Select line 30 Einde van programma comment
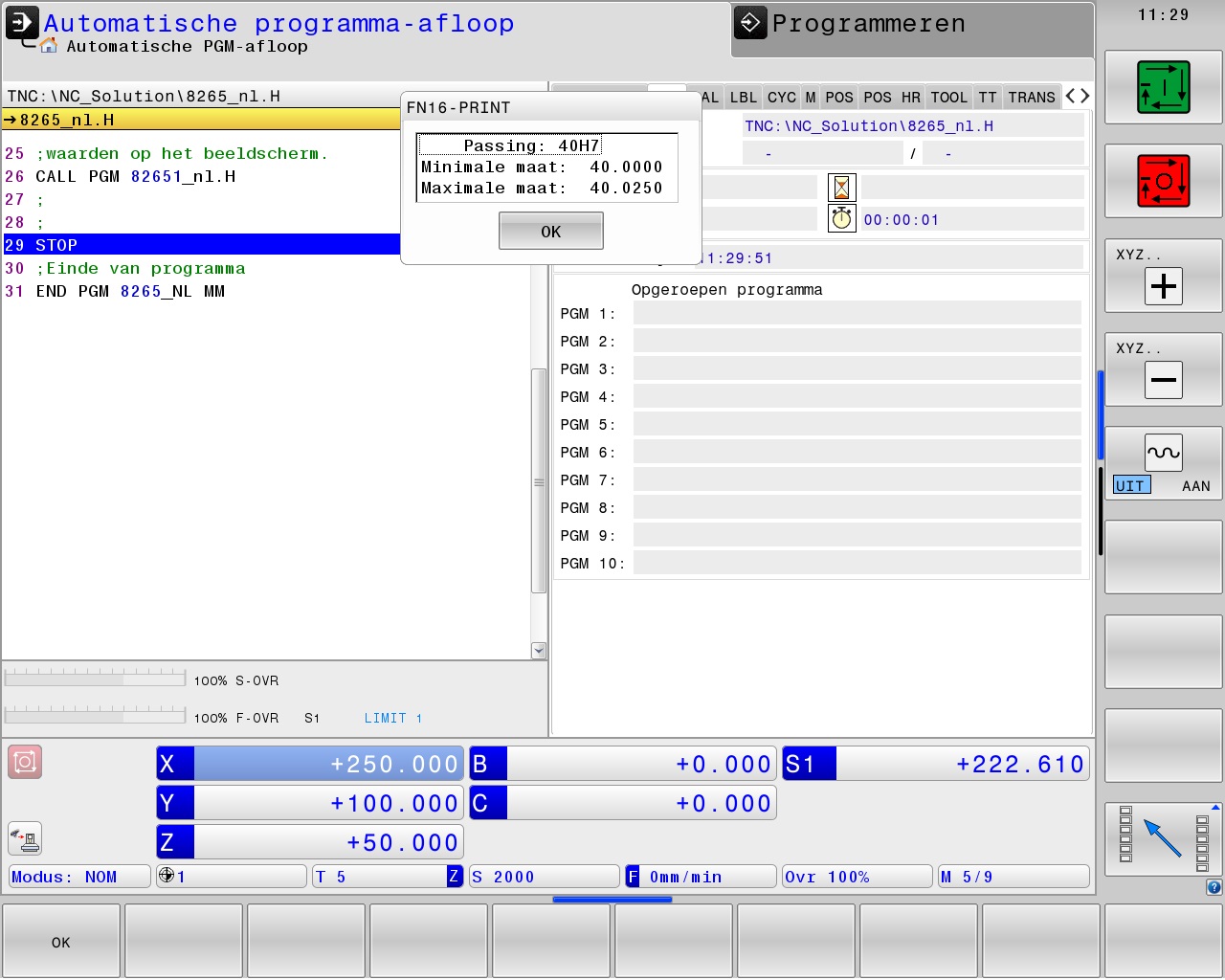Image resolution: width=1225 pixels, height=980 pixels. click(x=267, y=268)
